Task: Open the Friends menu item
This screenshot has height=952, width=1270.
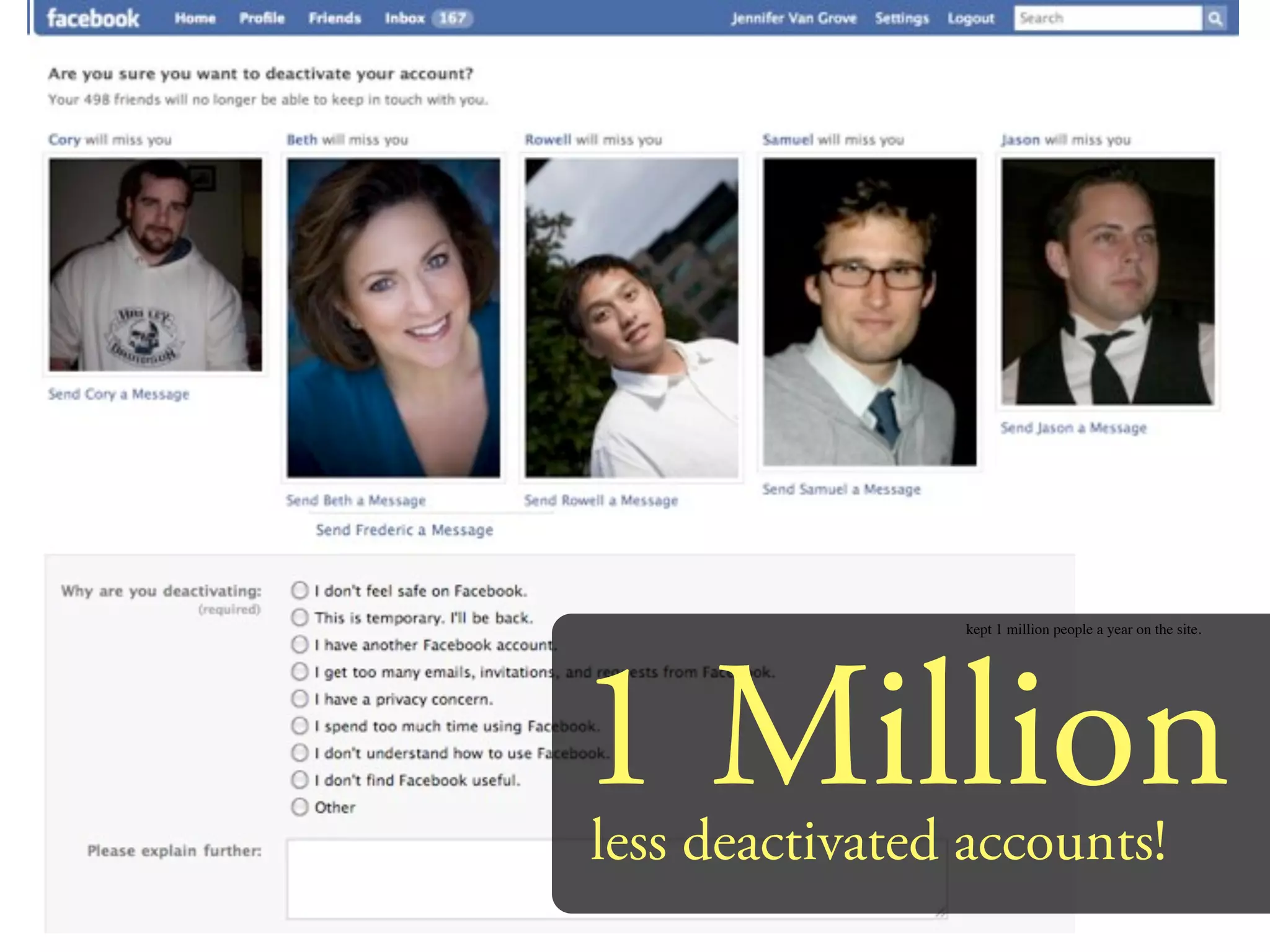Action: tap(335, 19)
